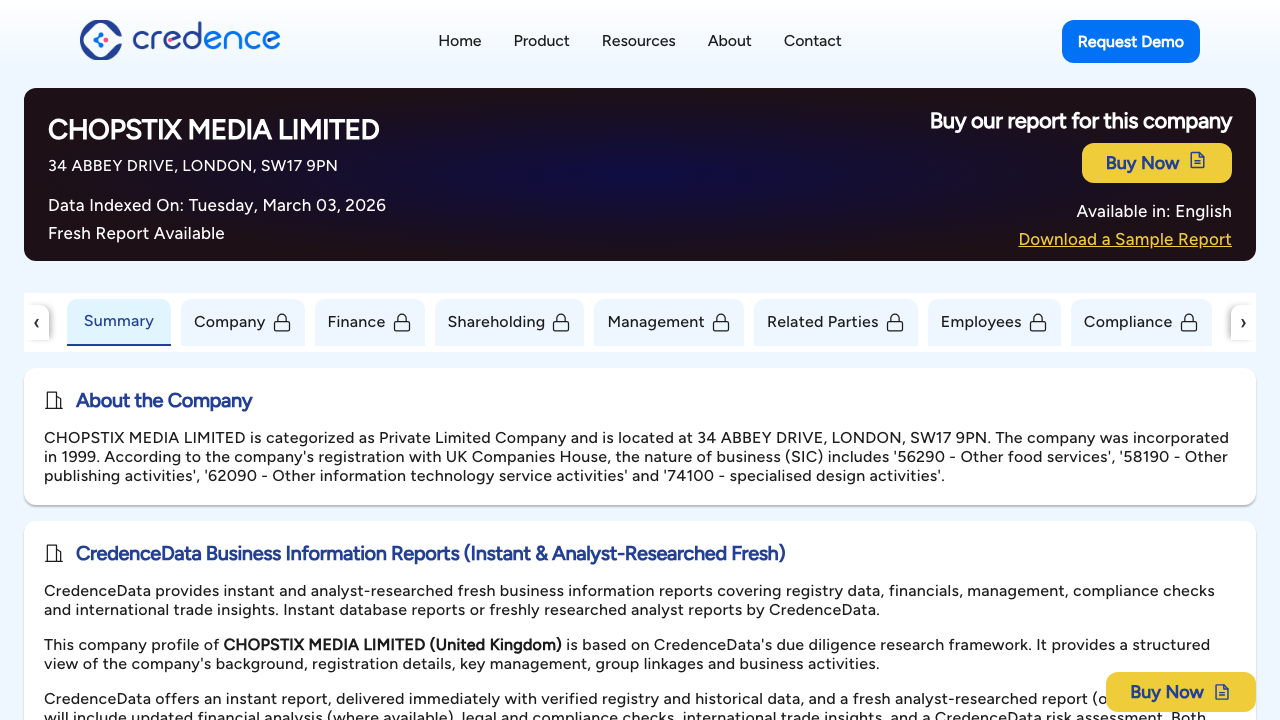Viewport: 1280px width, 720px height.
Task: Click the lock icon on Management tab
Action: tap(721, 322)
